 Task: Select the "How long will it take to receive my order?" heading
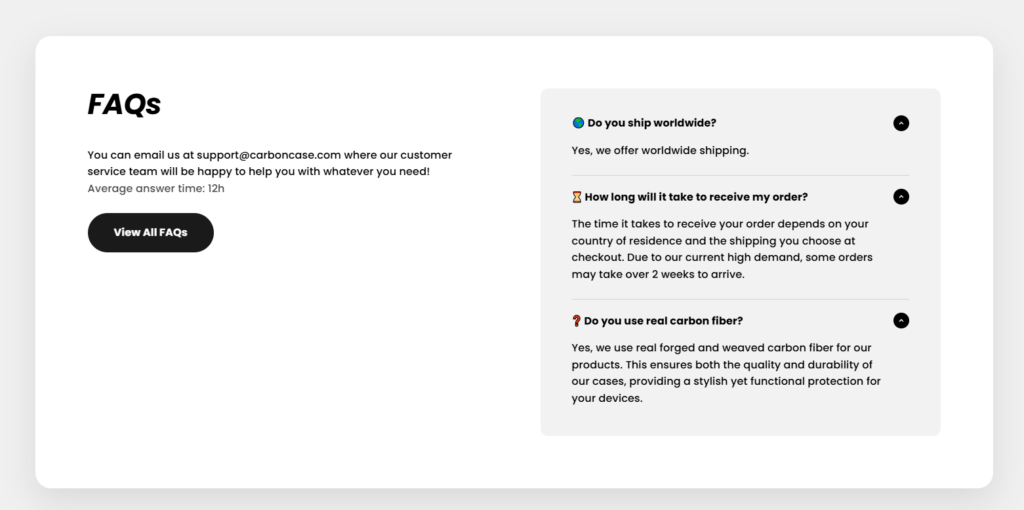coord(696,197)
